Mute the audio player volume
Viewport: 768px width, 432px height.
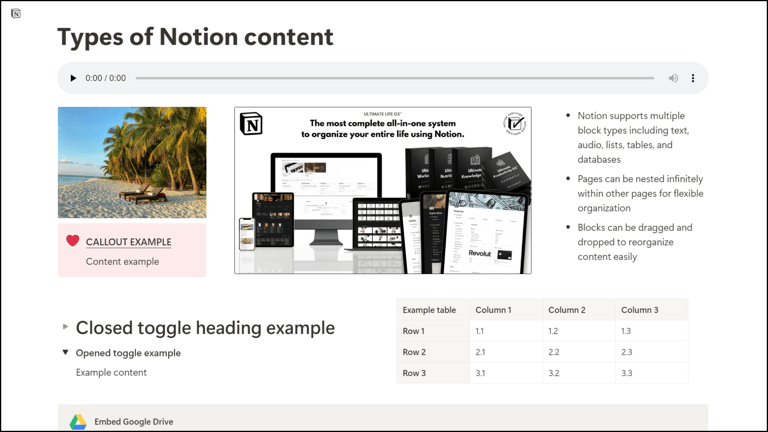pos(673,78)
